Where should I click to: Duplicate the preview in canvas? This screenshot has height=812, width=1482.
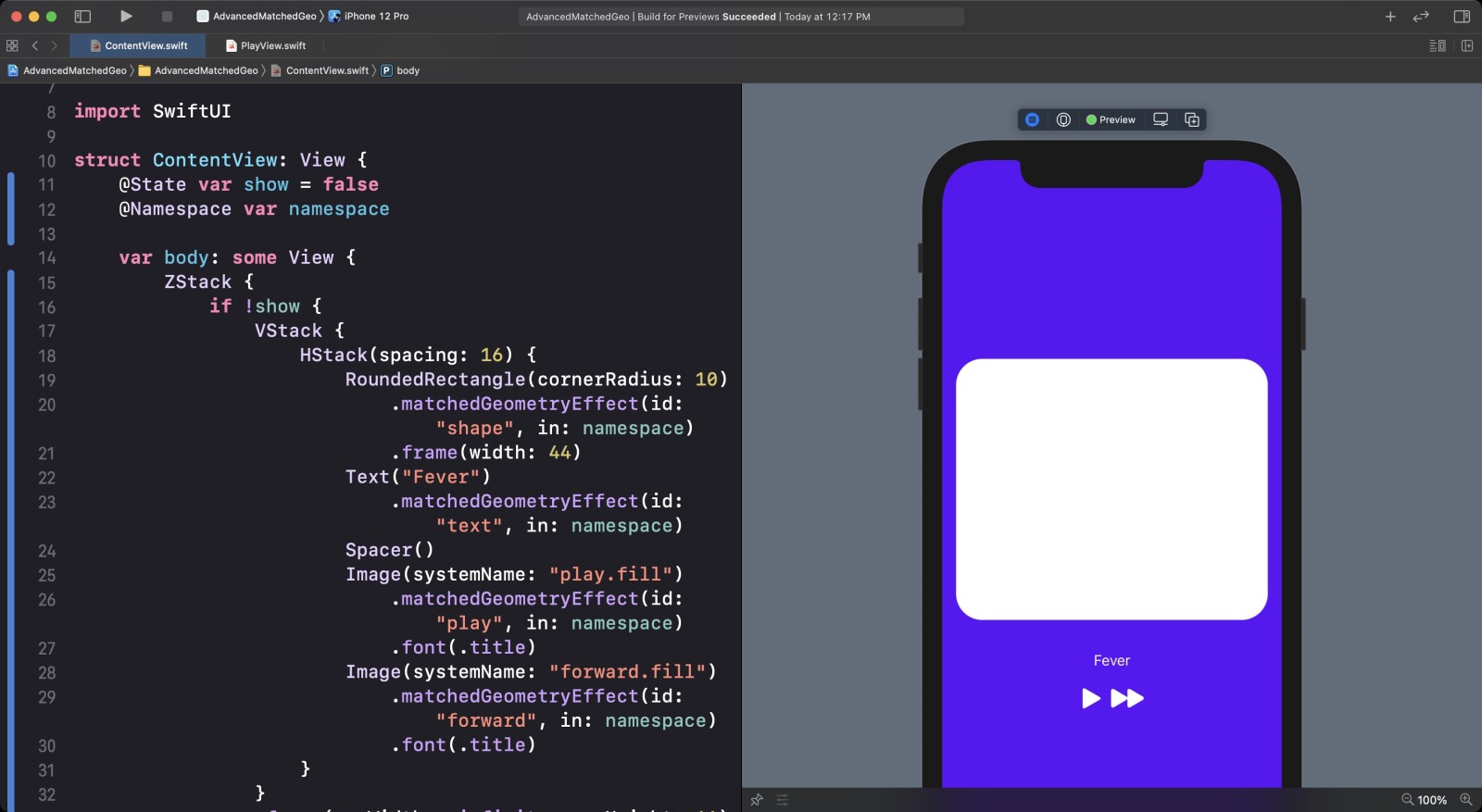(1192, 119)
